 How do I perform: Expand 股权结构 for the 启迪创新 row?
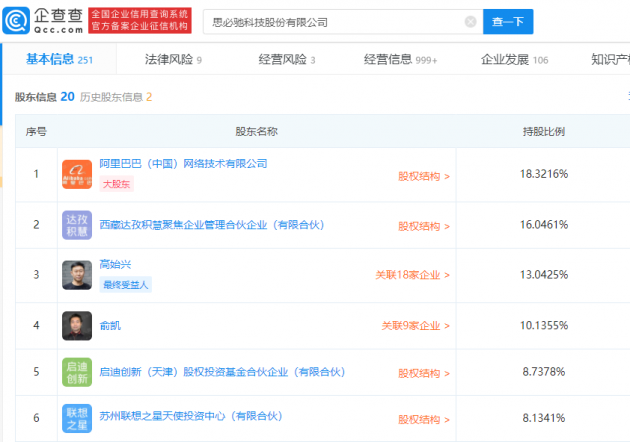(424, 373)
